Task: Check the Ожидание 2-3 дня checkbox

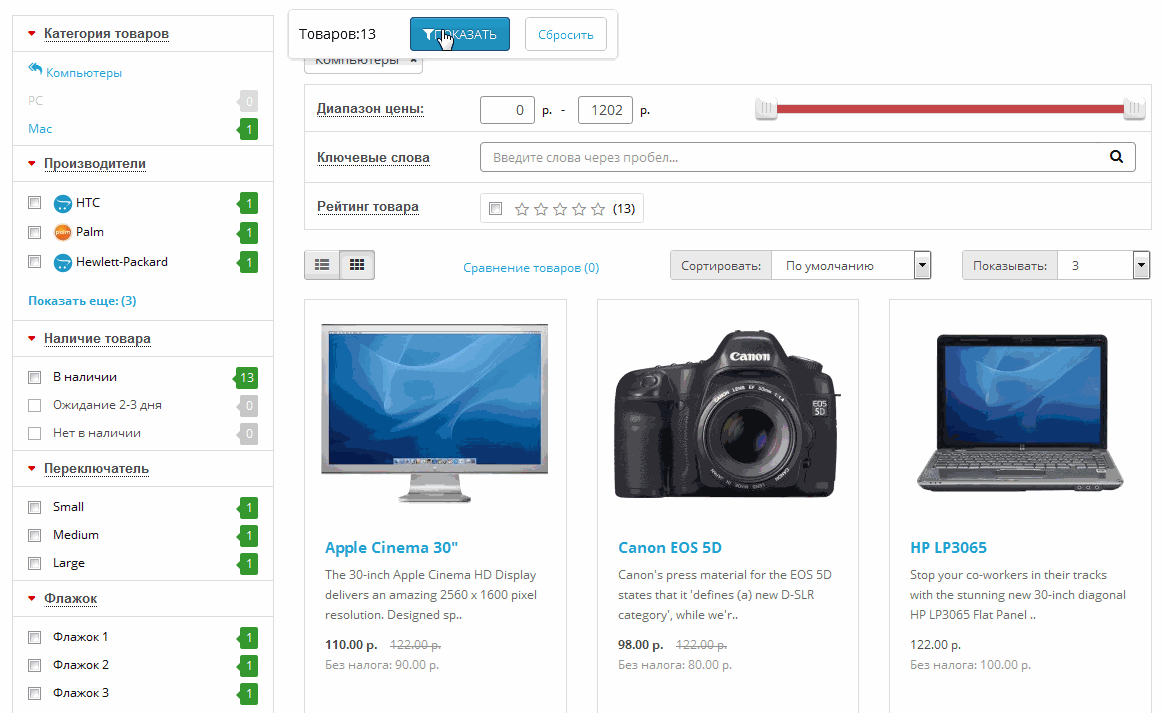Action: (34, 405)
